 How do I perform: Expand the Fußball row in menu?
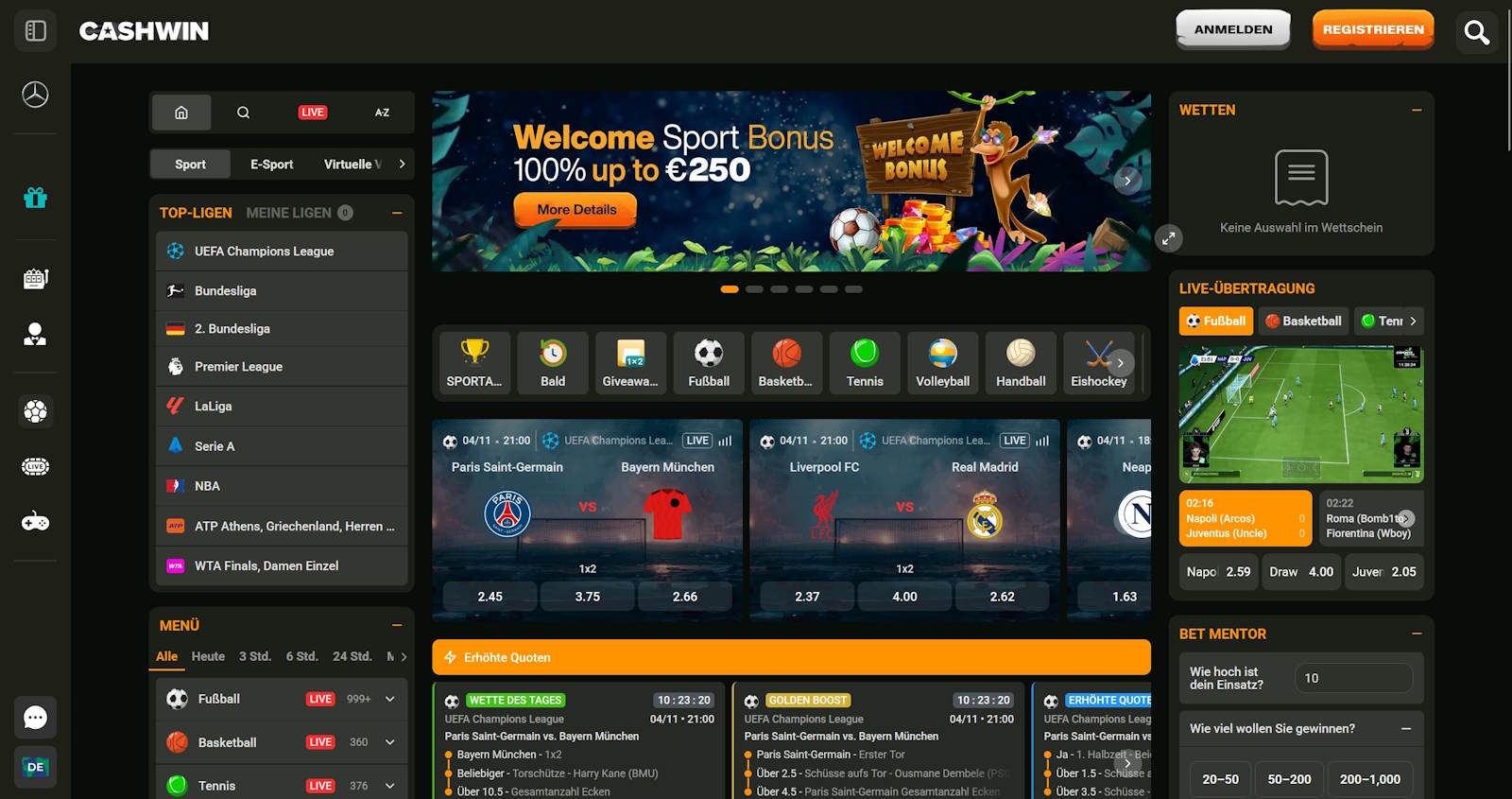pyautogui.click(x=389, y=699)
